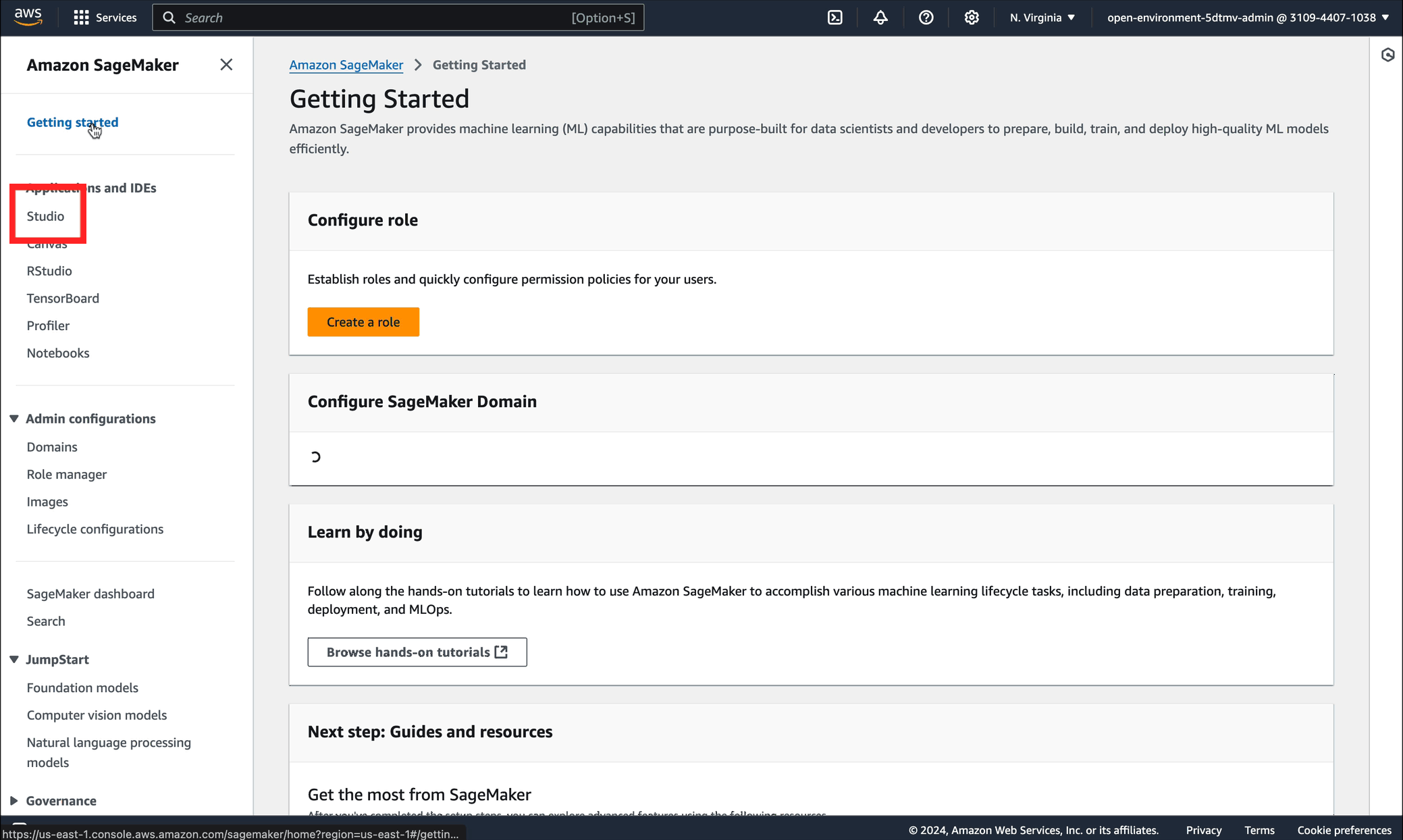Click the AWS services grid icon
The image size is (1403, 840).
click(x=81, y=18)
